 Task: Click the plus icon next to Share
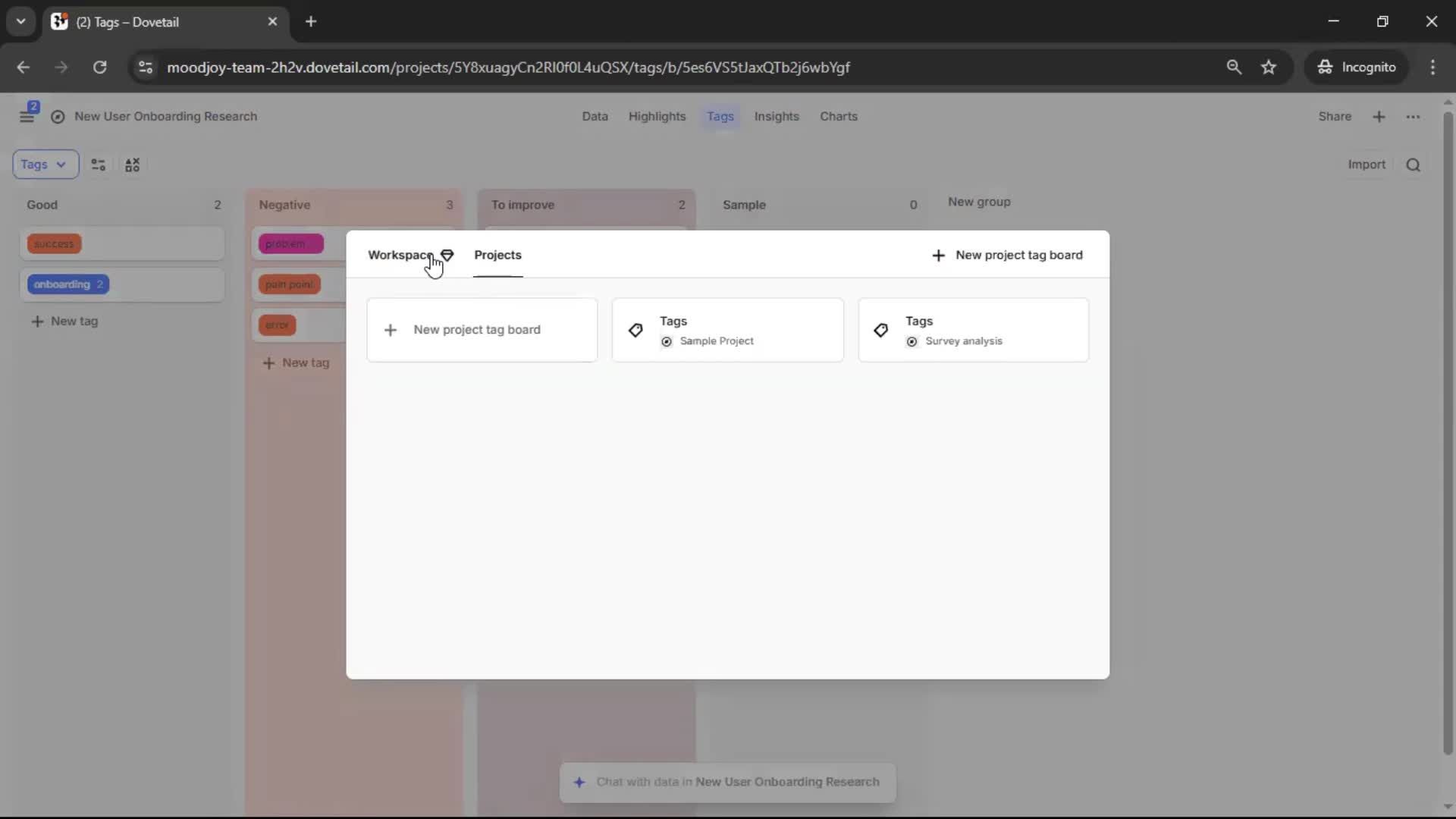1379,117
